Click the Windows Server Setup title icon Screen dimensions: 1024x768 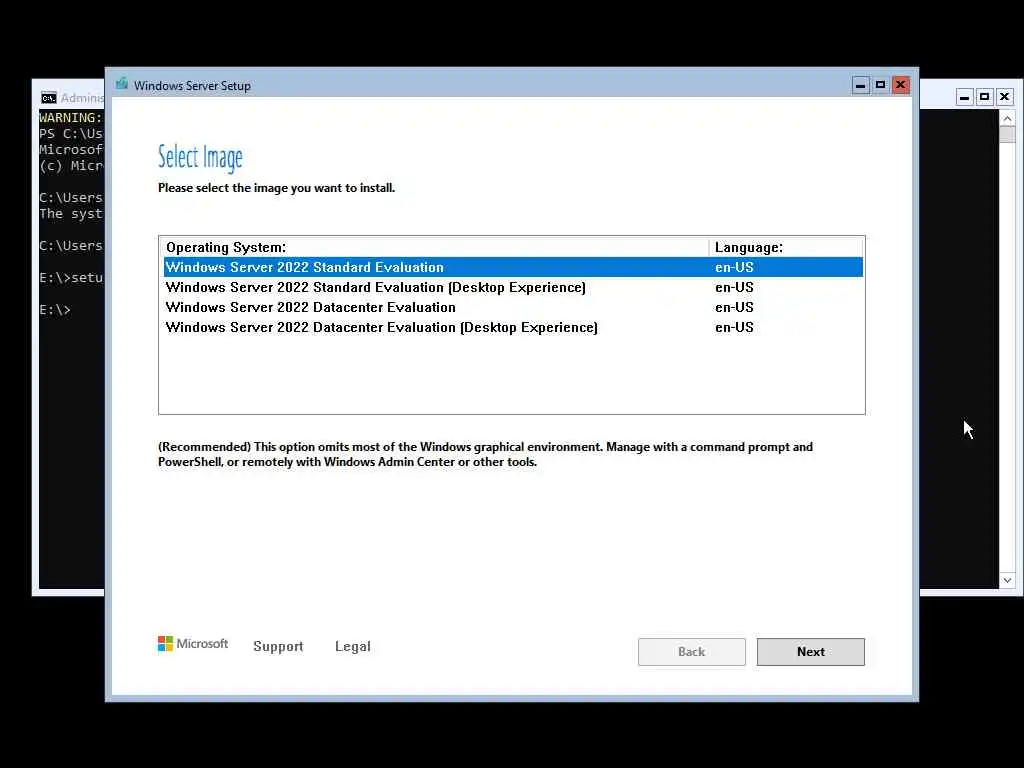pos(121,84)
